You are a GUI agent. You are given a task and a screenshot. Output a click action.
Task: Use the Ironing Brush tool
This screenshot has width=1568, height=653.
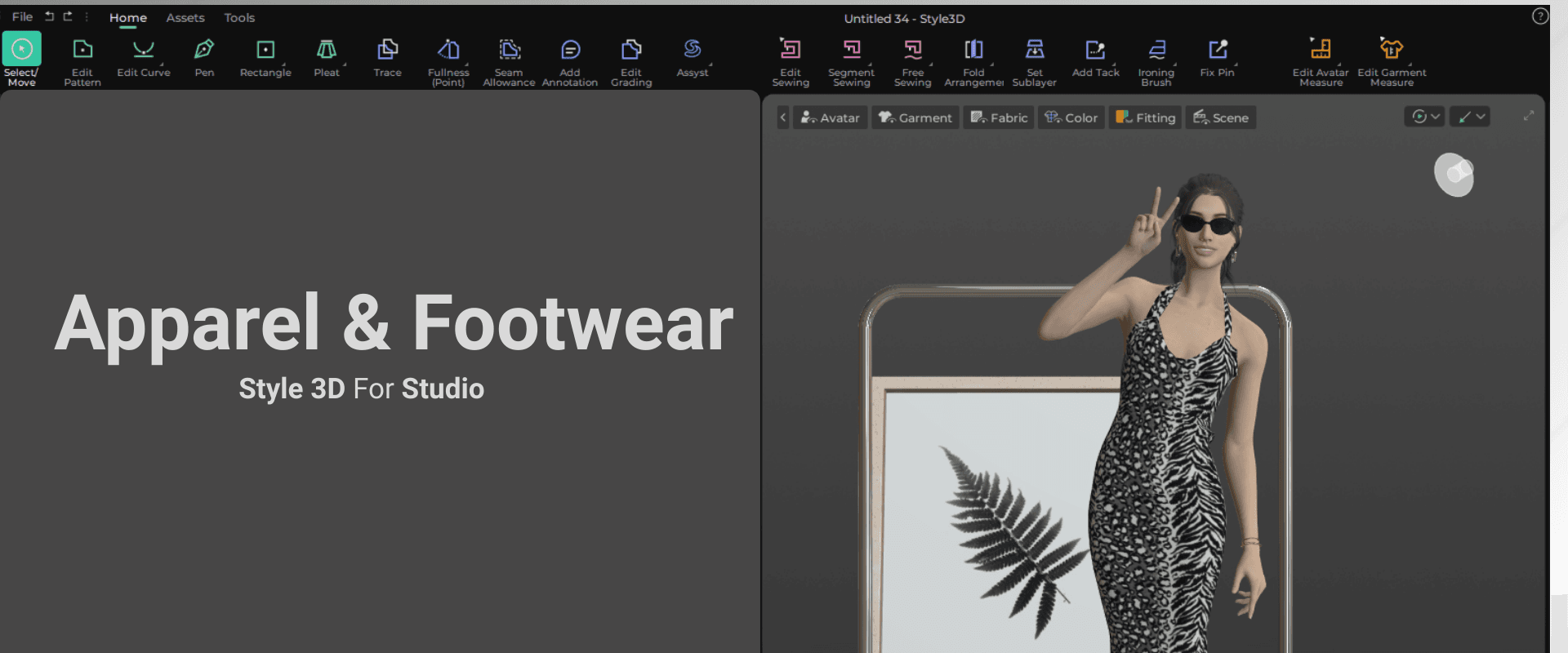[1156, 51]
